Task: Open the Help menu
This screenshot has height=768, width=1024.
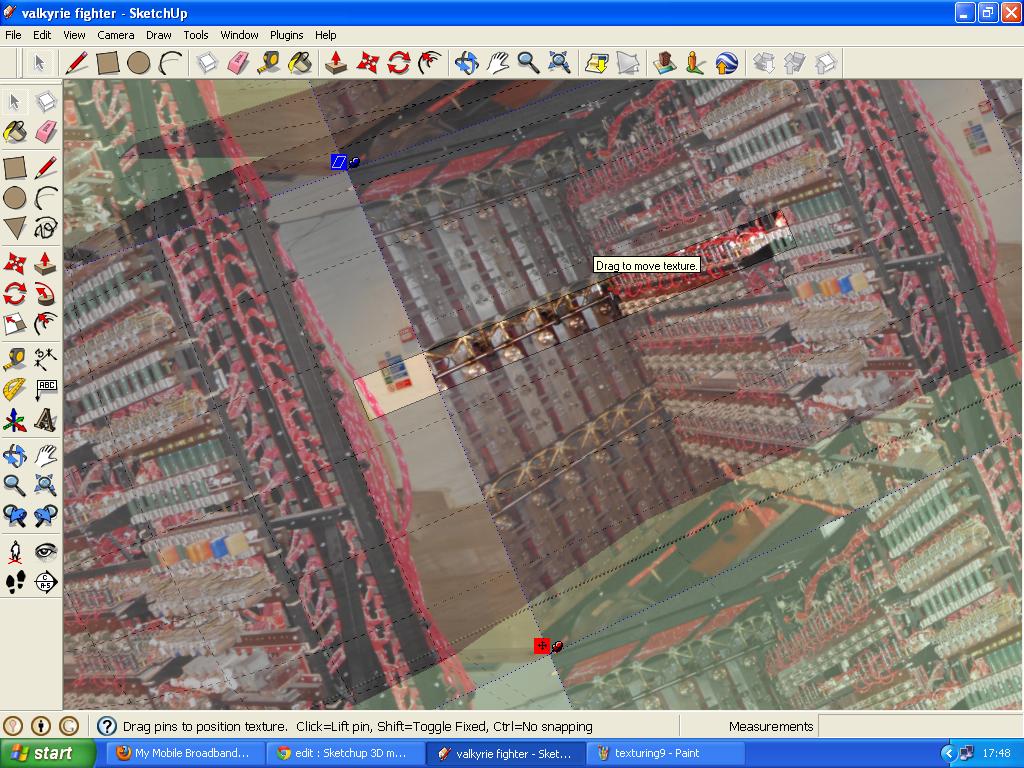Action: click(325, 35)
